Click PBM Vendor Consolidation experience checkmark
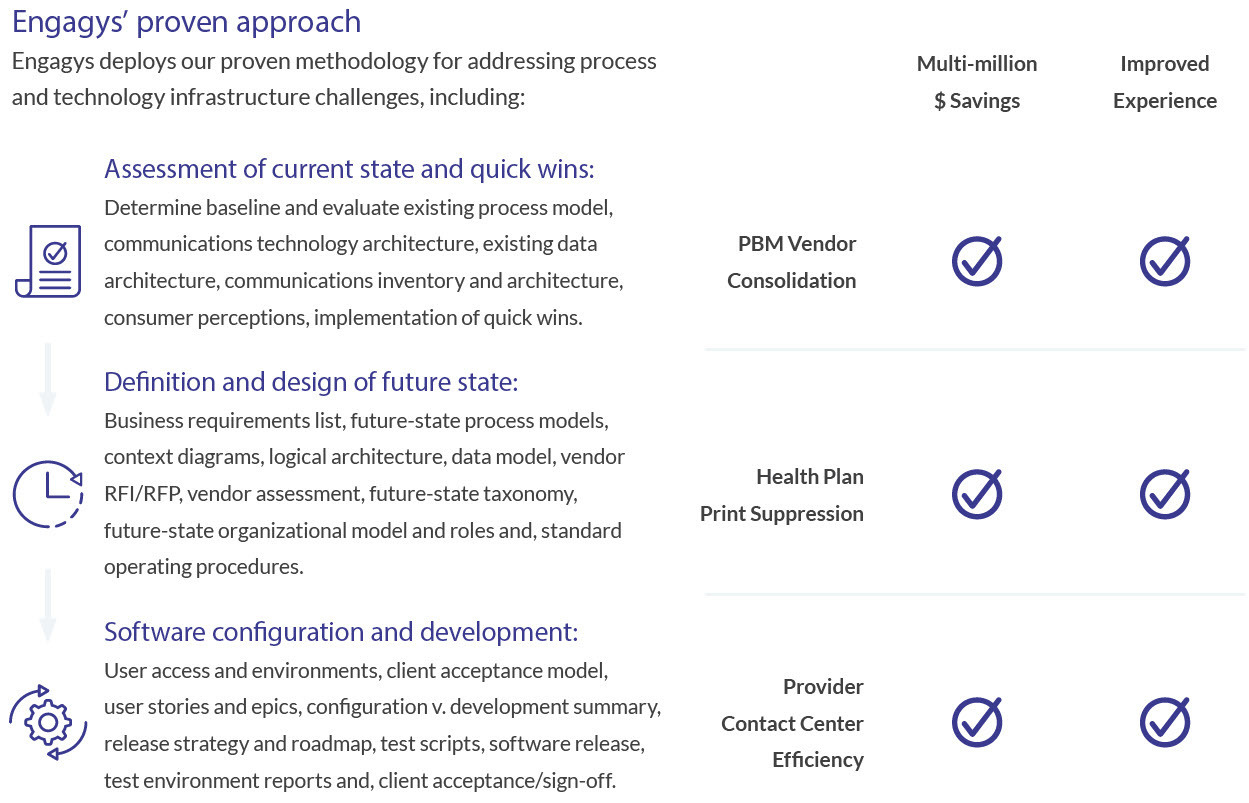This screenshot has height=803, width=1249. [x=1165, y=261]
